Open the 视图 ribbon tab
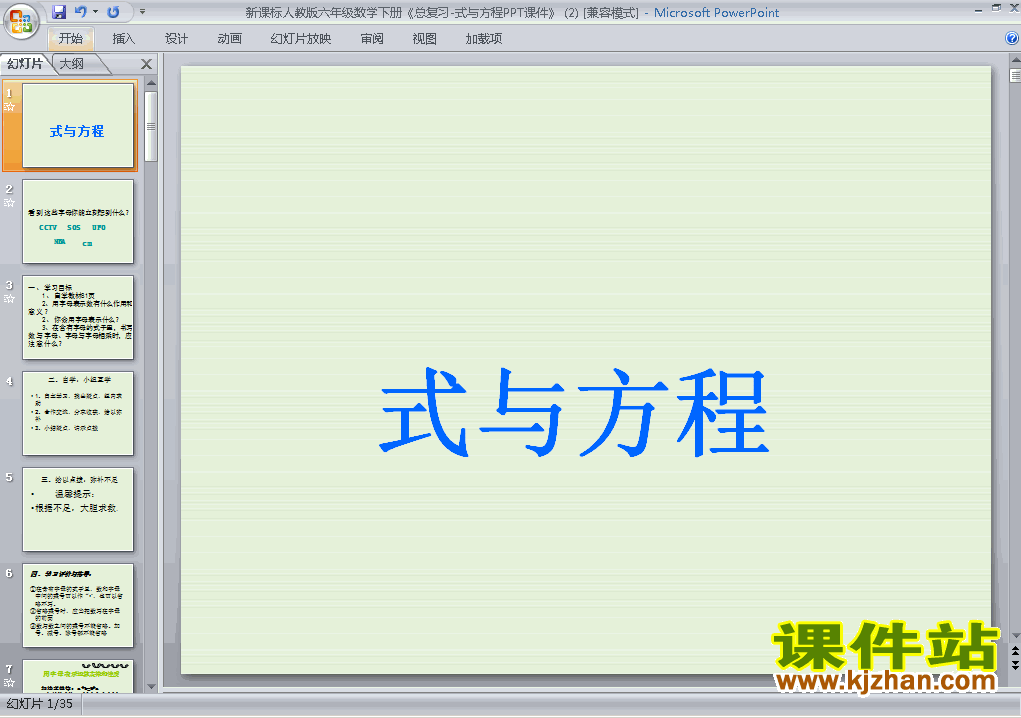1021x718 pixels. point(424,38)
